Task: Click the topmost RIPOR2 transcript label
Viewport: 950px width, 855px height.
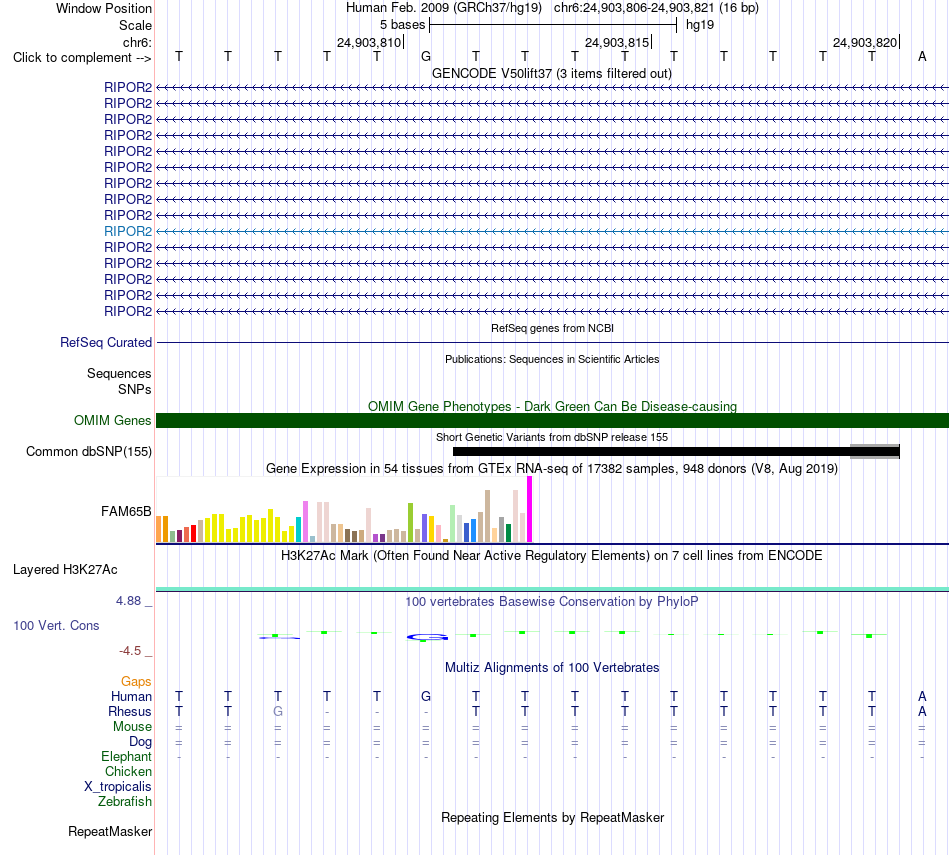Action: [128, 87]
